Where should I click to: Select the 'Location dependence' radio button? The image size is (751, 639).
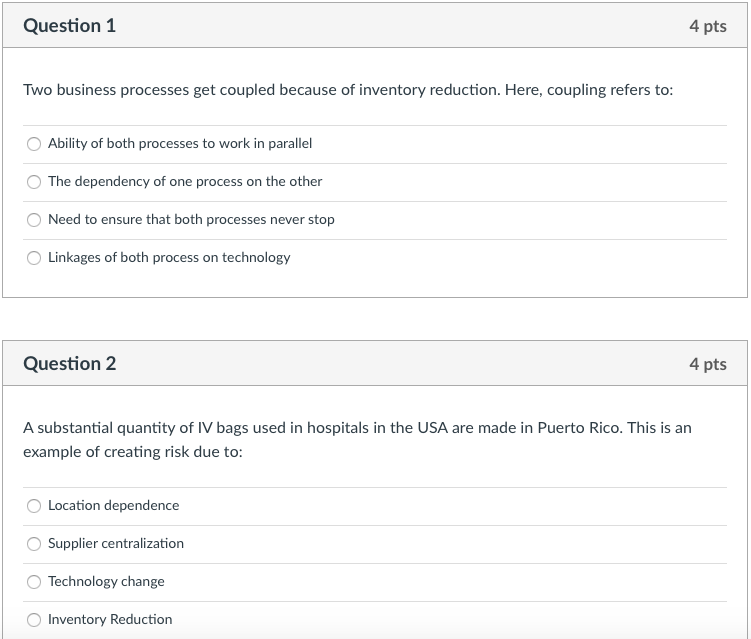point(34,506)
